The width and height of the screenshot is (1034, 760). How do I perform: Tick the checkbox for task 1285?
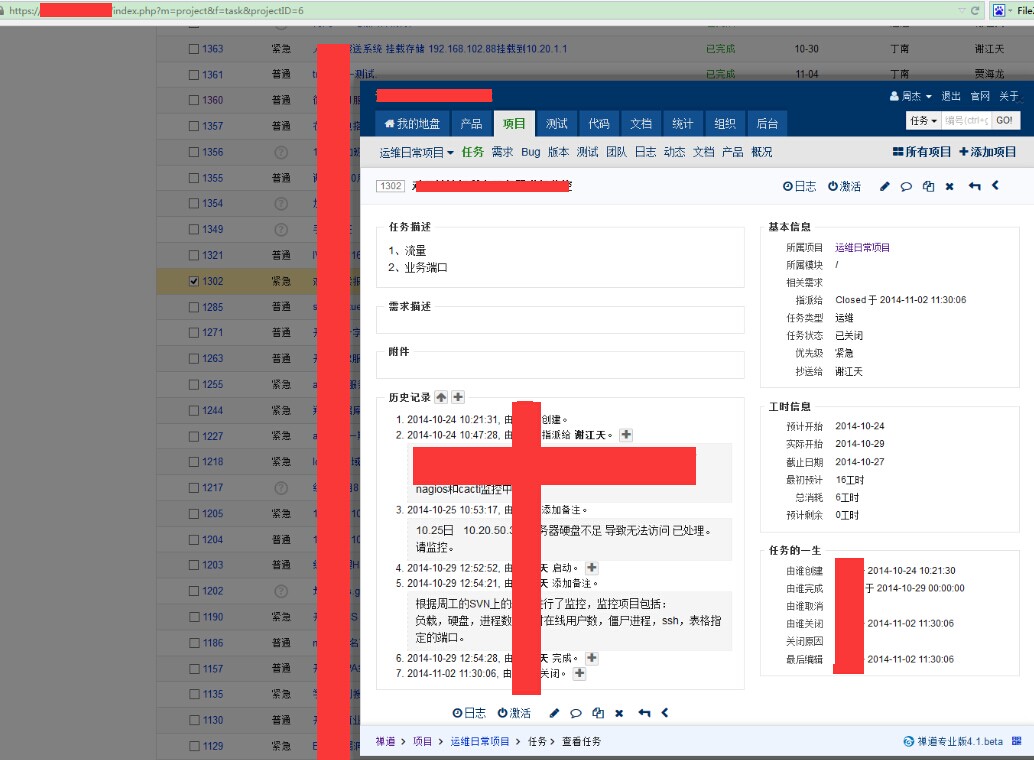pyautogui.click(x=194, y=308)
